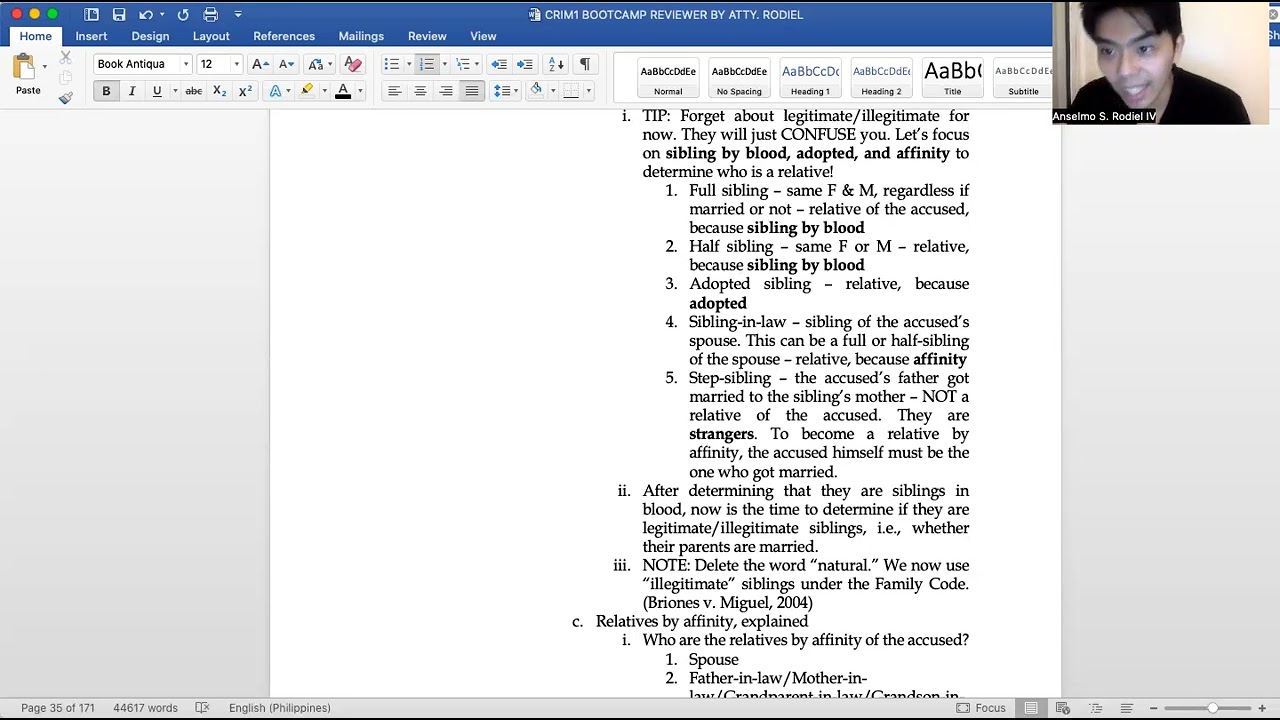Apply the Normal style
This screenshot has height=720, width=1280.
tap(668, 77)
